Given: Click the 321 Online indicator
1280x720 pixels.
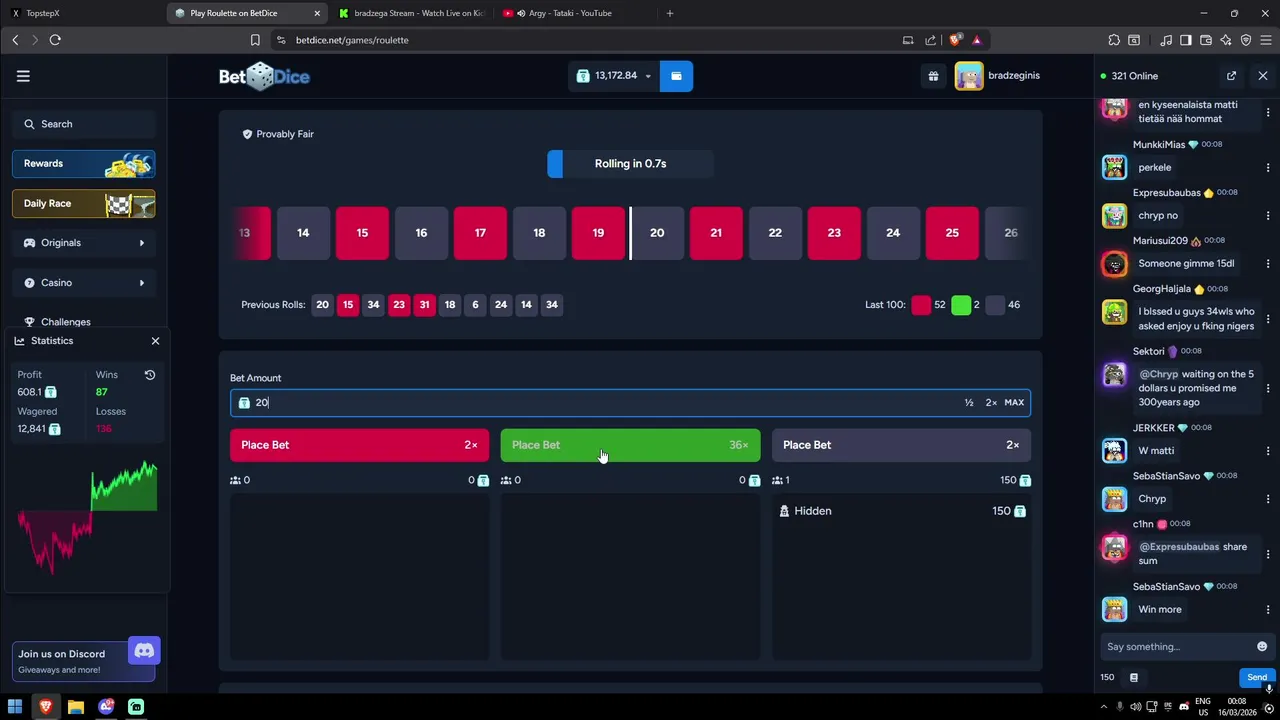Looking at the screenshot, I should click(x=1129, y=76).
